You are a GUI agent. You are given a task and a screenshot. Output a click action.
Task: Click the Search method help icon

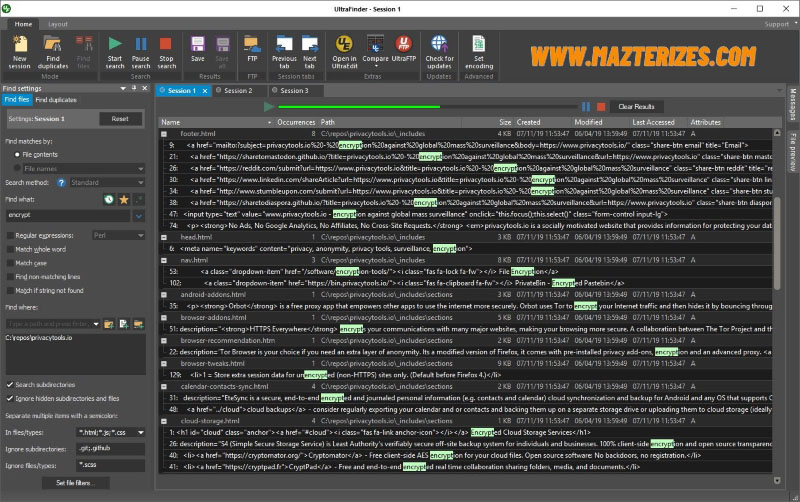coord(61,183)
